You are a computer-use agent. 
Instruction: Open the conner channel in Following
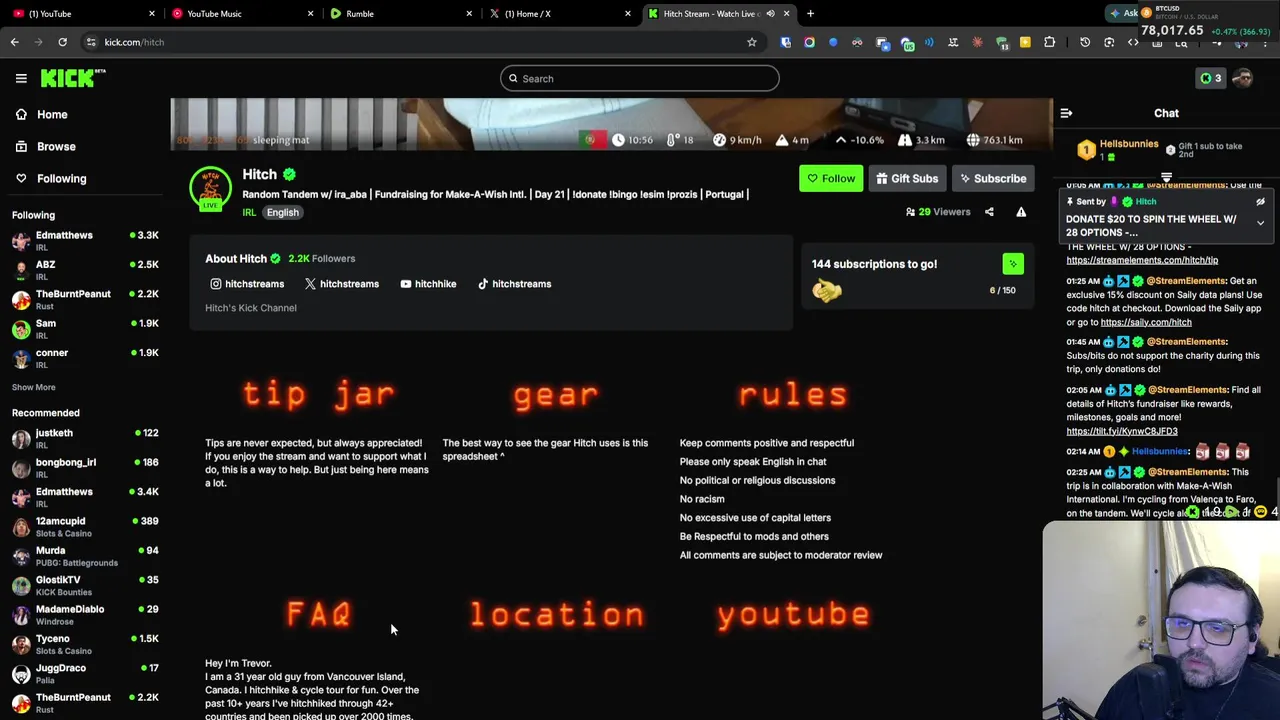pos(85,358)
